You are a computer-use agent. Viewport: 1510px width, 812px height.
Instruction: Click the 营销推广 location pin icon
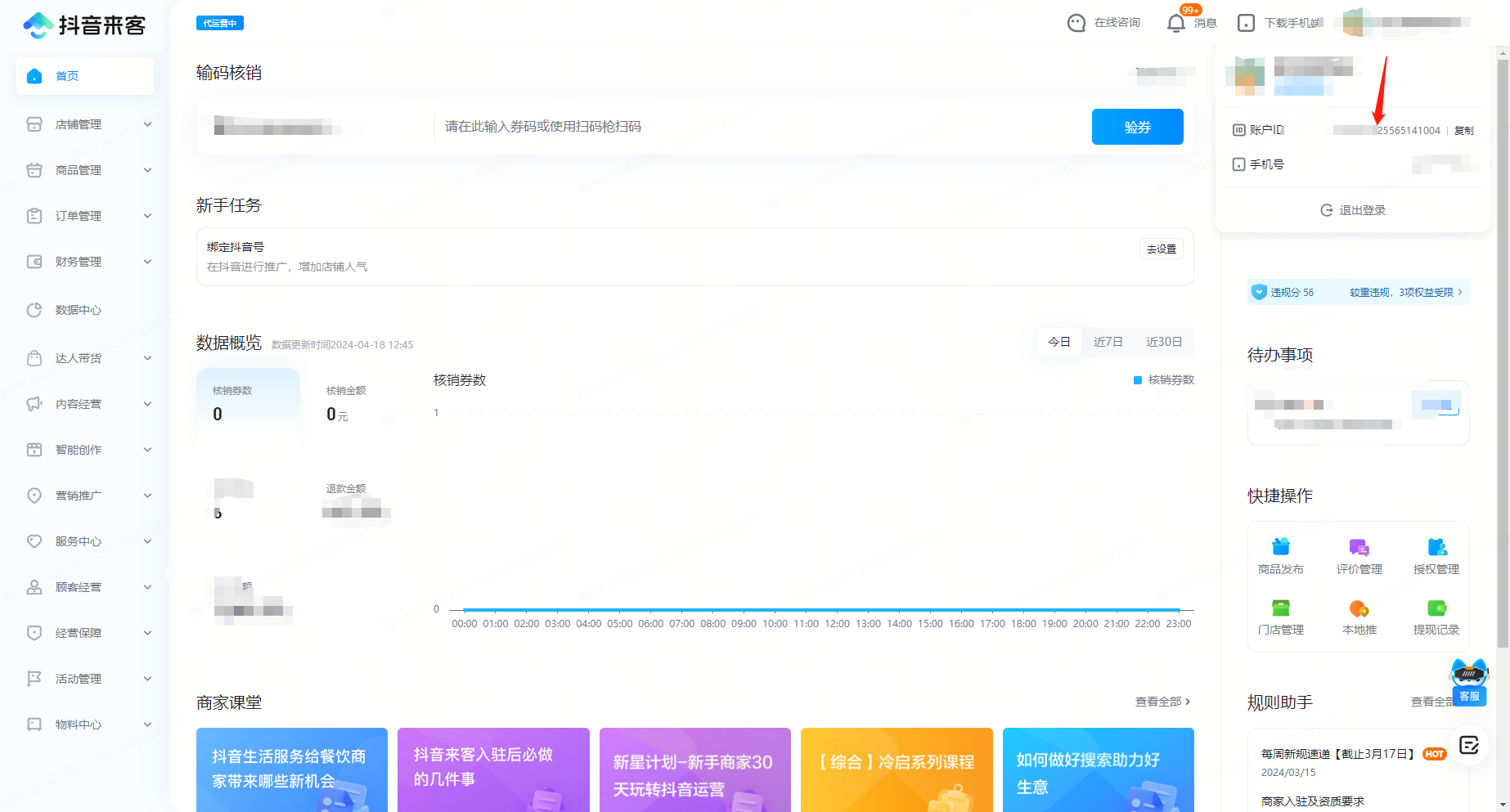click(x=34, y=496)
